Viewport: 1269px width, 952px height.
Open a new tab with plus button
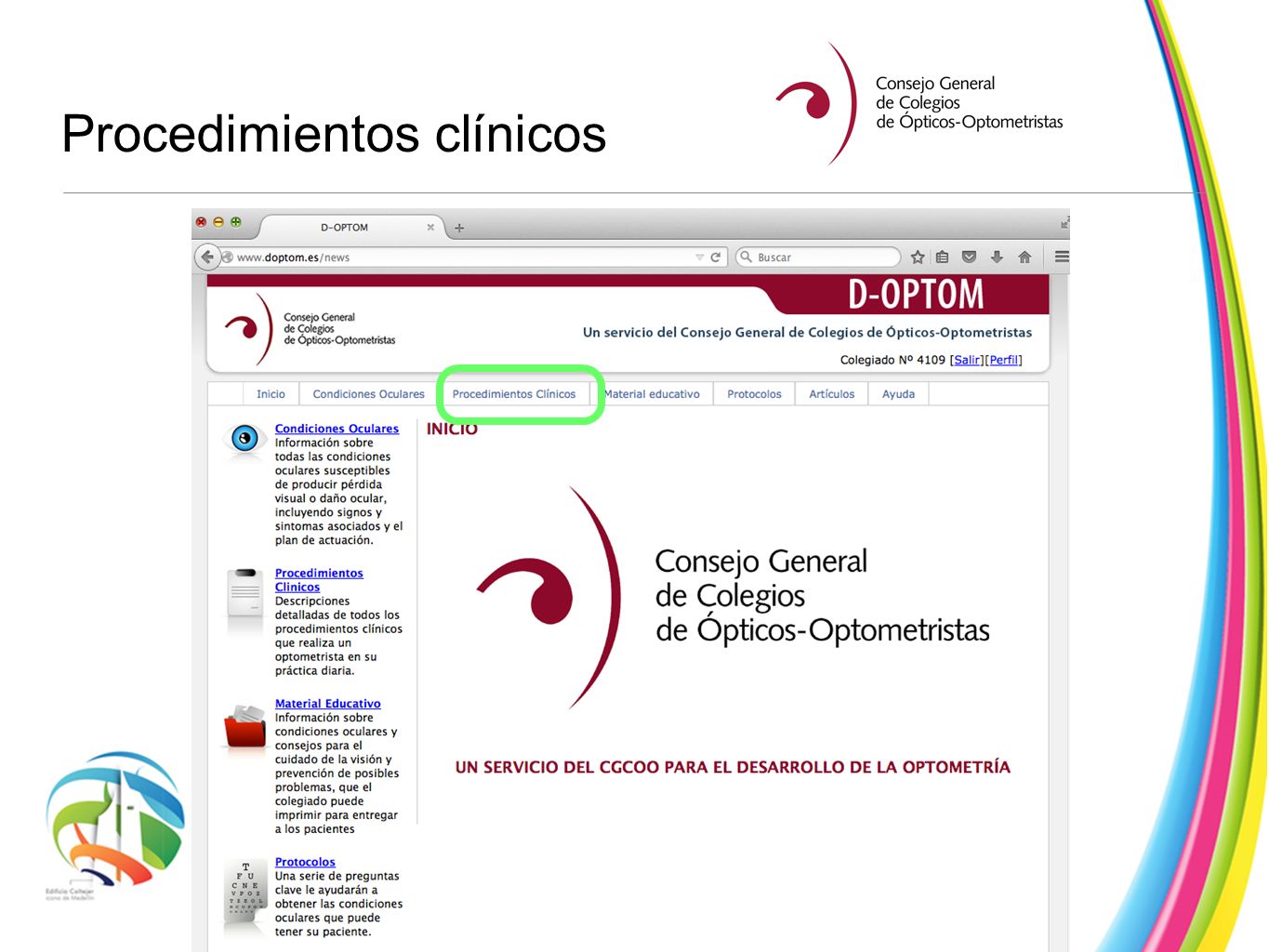pyautogui.click(x=459, y=228)
